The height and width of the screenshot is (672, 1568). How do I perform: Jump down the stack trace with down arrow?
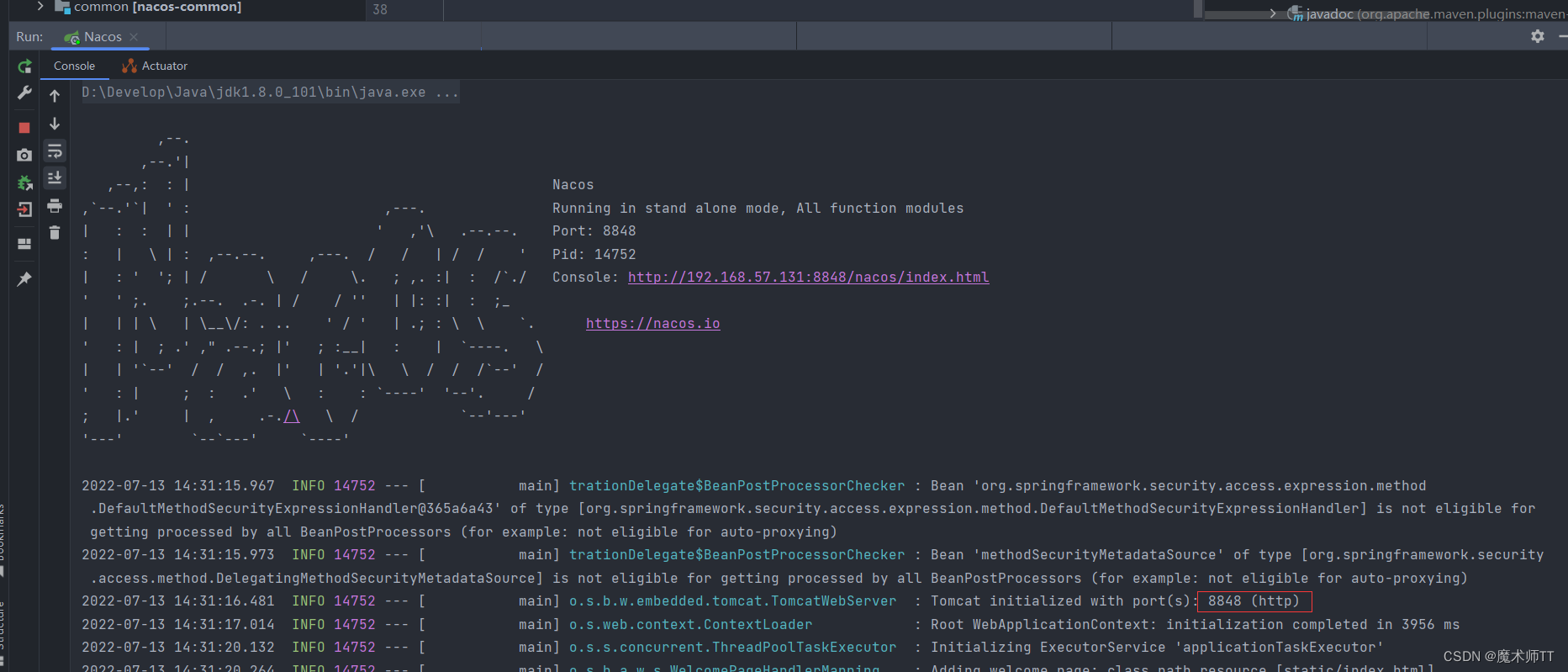tap(55, 124)
